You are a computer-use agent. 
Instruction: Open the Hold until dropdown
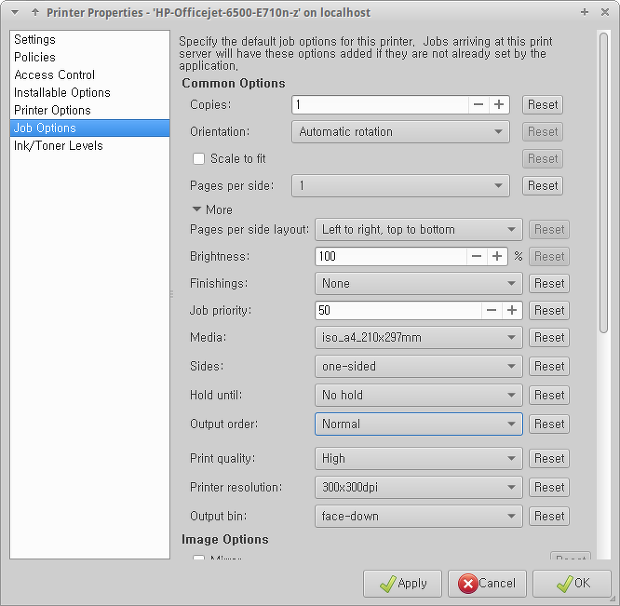pos(418,395)
